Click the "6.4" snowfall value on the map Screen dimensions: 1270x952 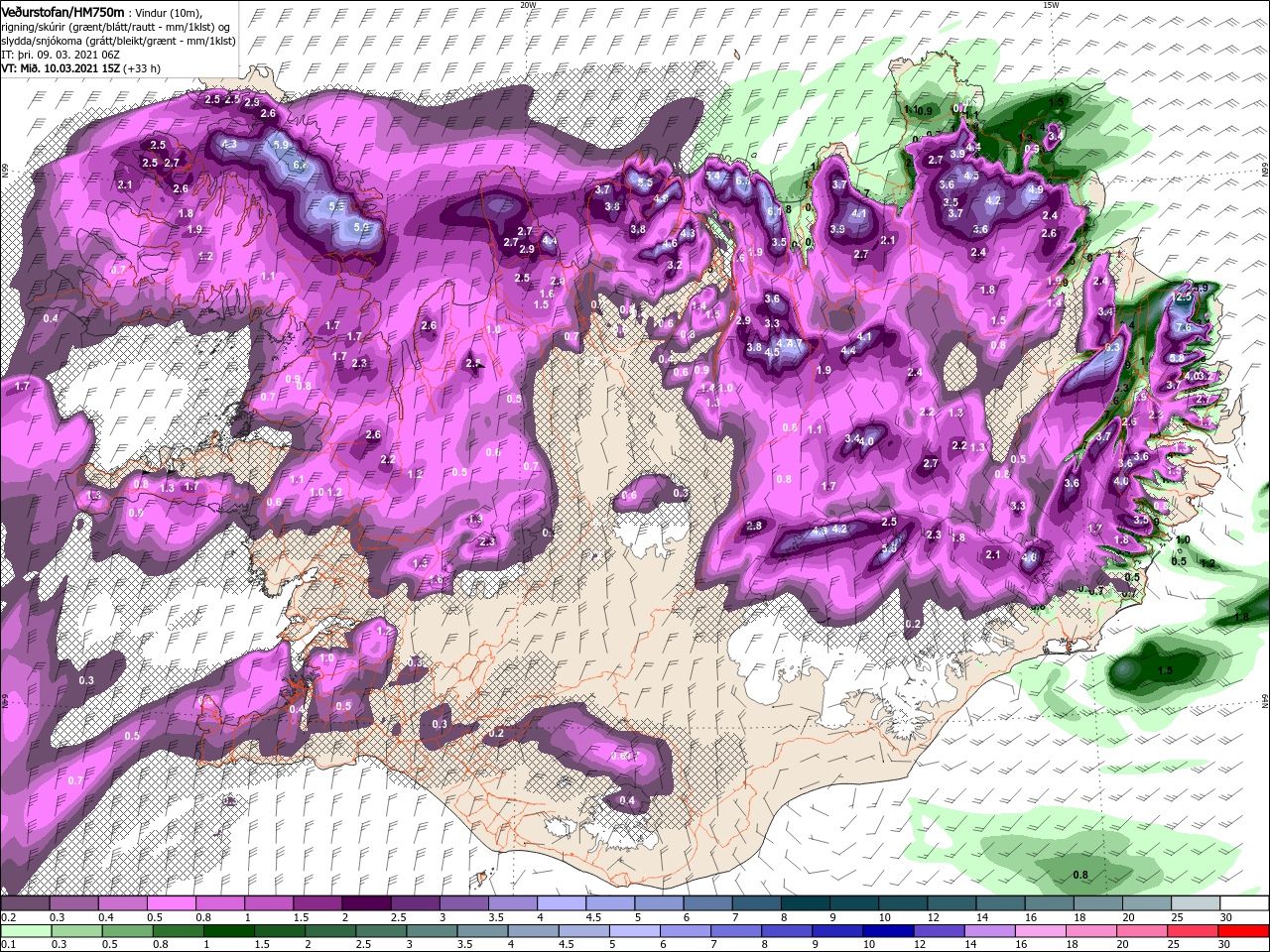click(301, 165)
